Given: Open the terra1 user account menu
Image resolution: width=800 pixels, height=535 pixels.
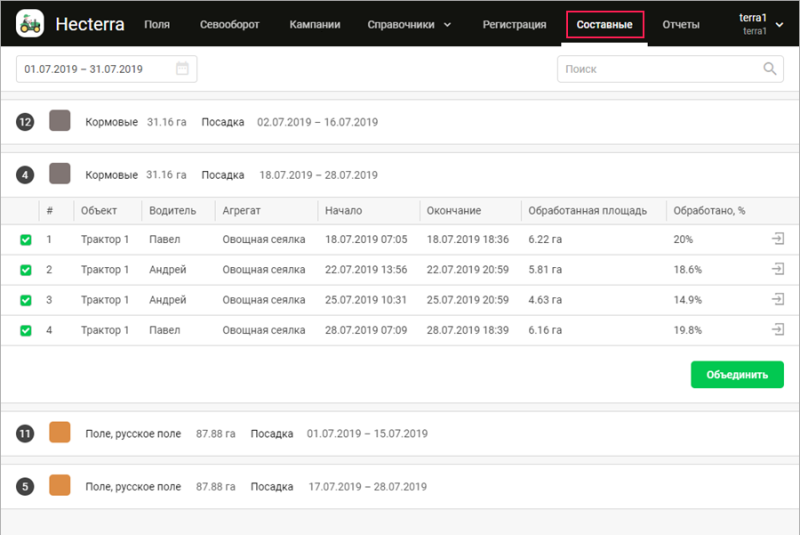Looking at the screenshot, I should pos(760,24).
